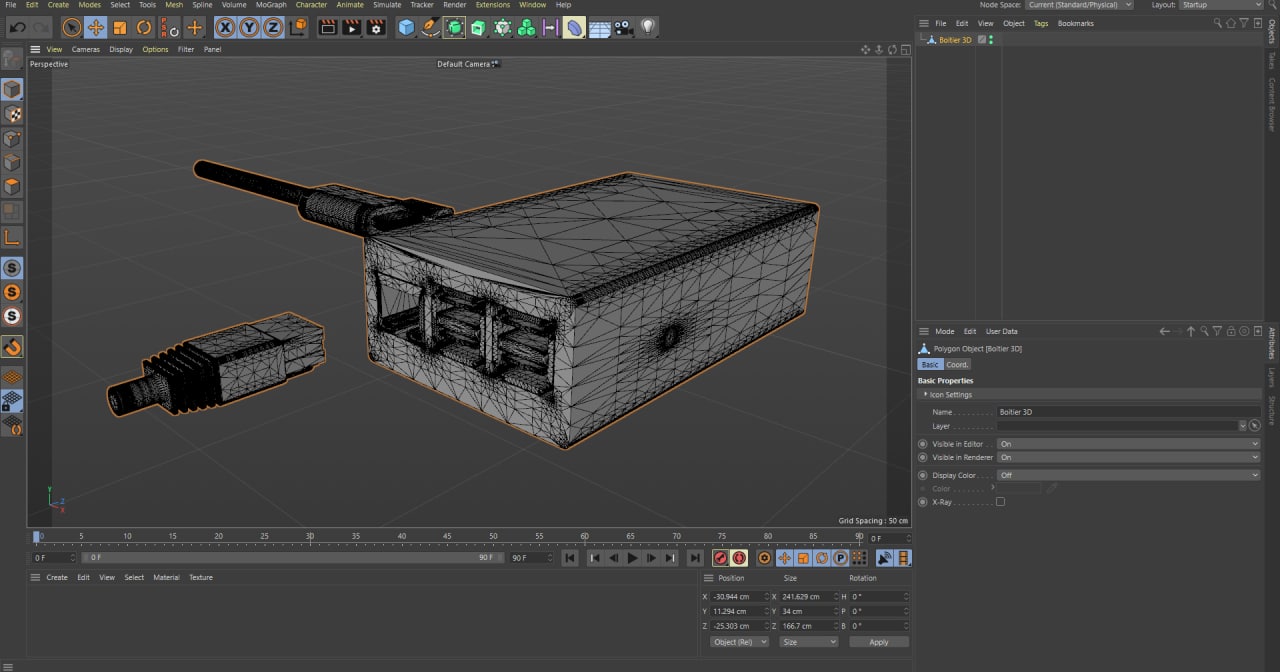Open the Display Color dropdown
Image resolution: width=1280 pixels, height=672 pixels.
pos(1128,475)
